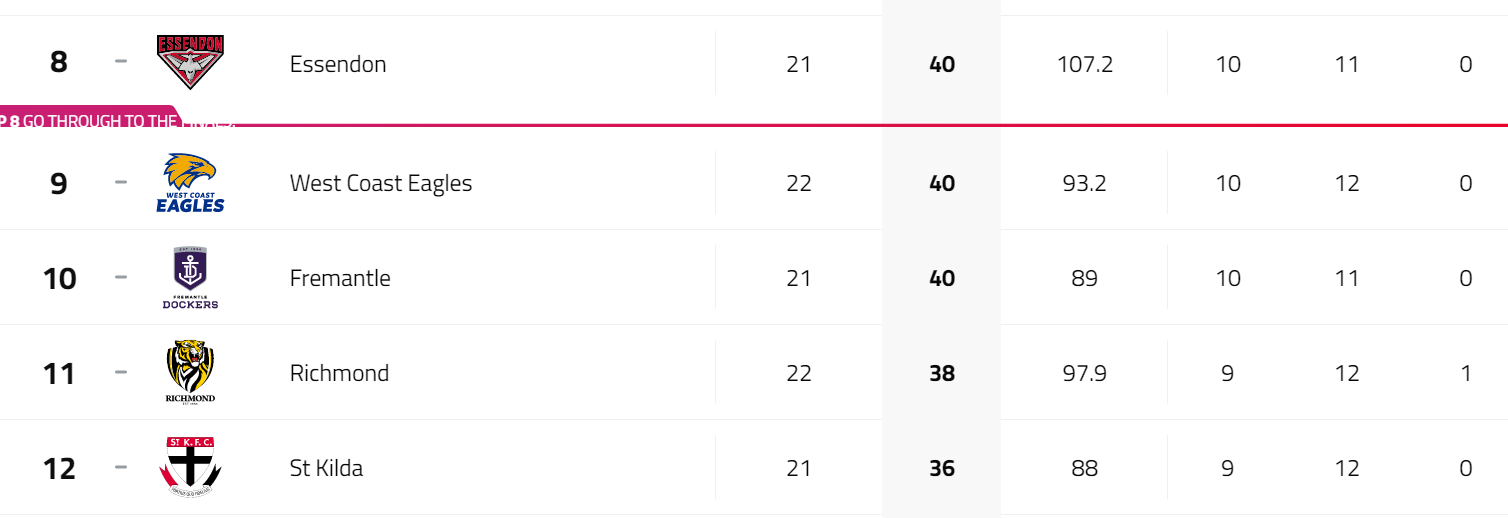1508x518 pixels.
Task: Click Richmond's 97.9 percentage cell
Action: pos(1085,373)
